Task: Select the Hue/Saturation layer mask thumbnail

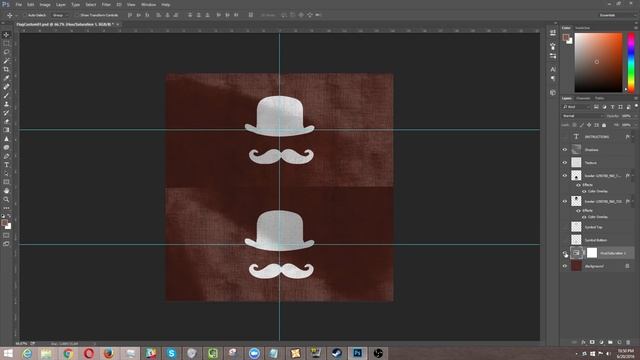Action: [592, 253]
